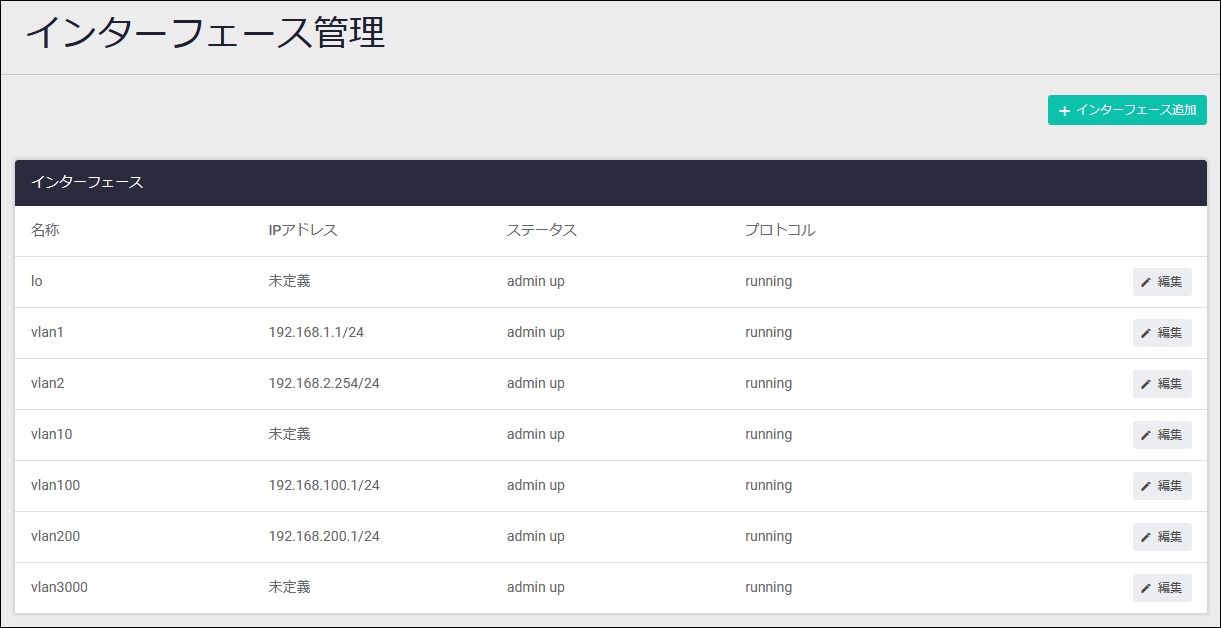Click the 192.168.100.1/24 address cell
This screenshot has height=628, width=1221.
(324, 485)
